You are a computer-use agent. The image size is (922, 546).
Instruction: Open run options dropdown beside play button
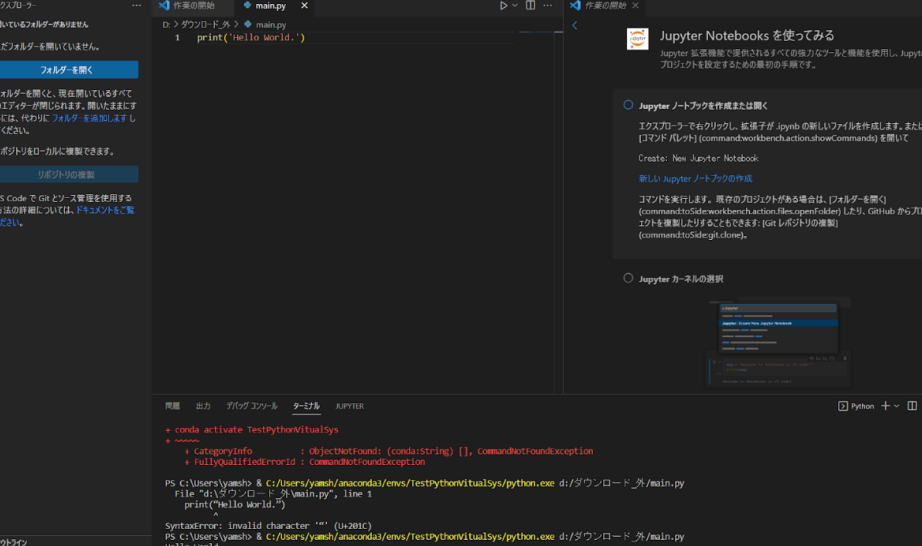516,6
